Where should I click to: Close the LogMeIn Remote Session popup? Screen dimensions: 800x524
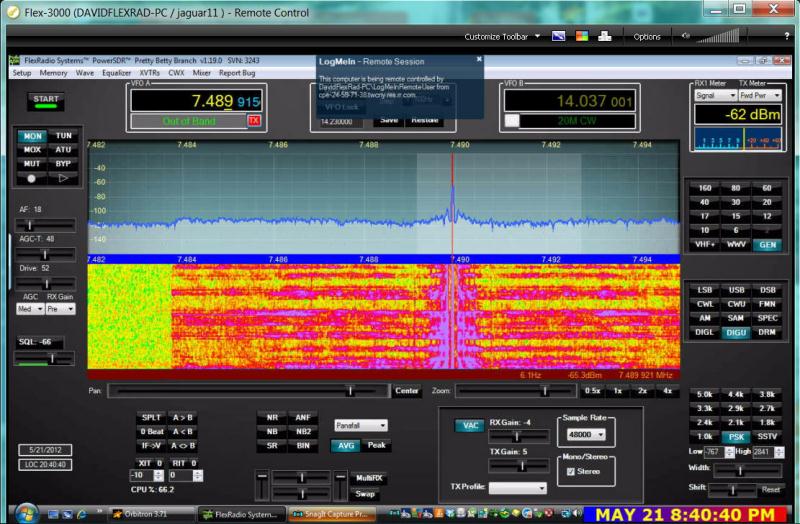[479, 59]
